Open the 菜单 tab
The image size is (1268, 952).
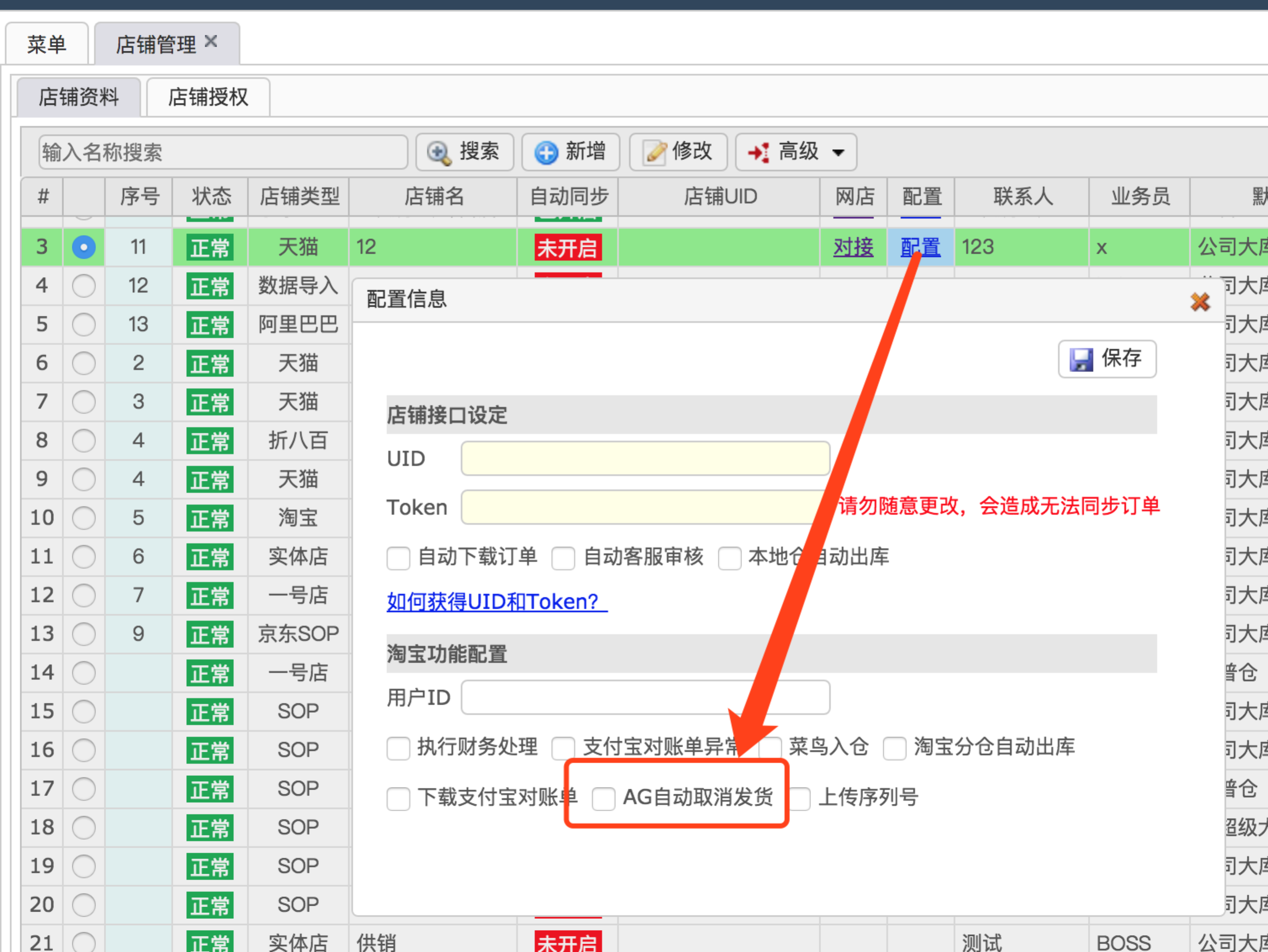46,44
